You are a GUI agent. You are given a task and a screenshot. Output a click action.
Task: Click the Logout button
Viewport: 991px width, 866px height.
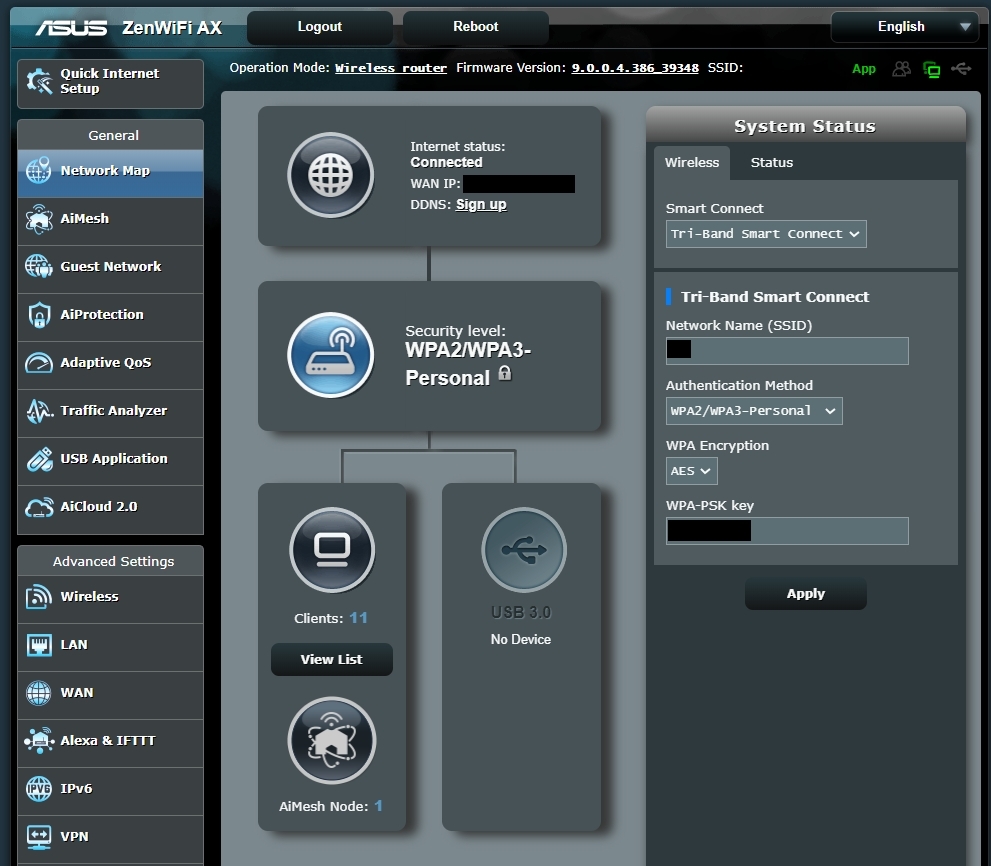pos(320,27)
